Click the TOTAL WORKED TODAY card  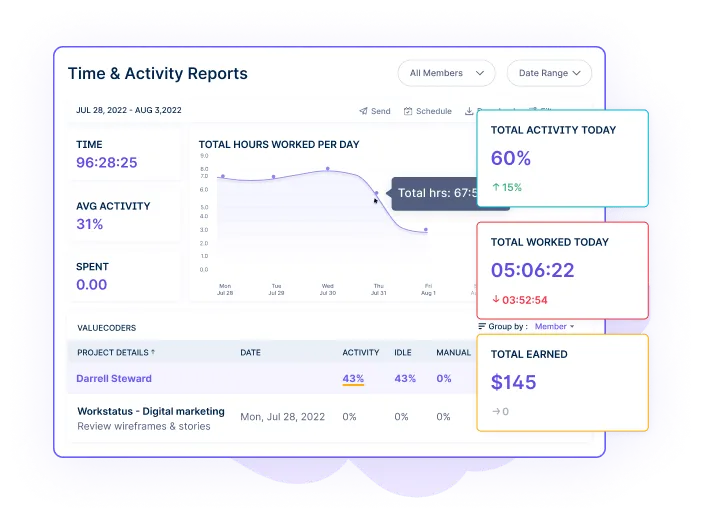pos(563,270)
